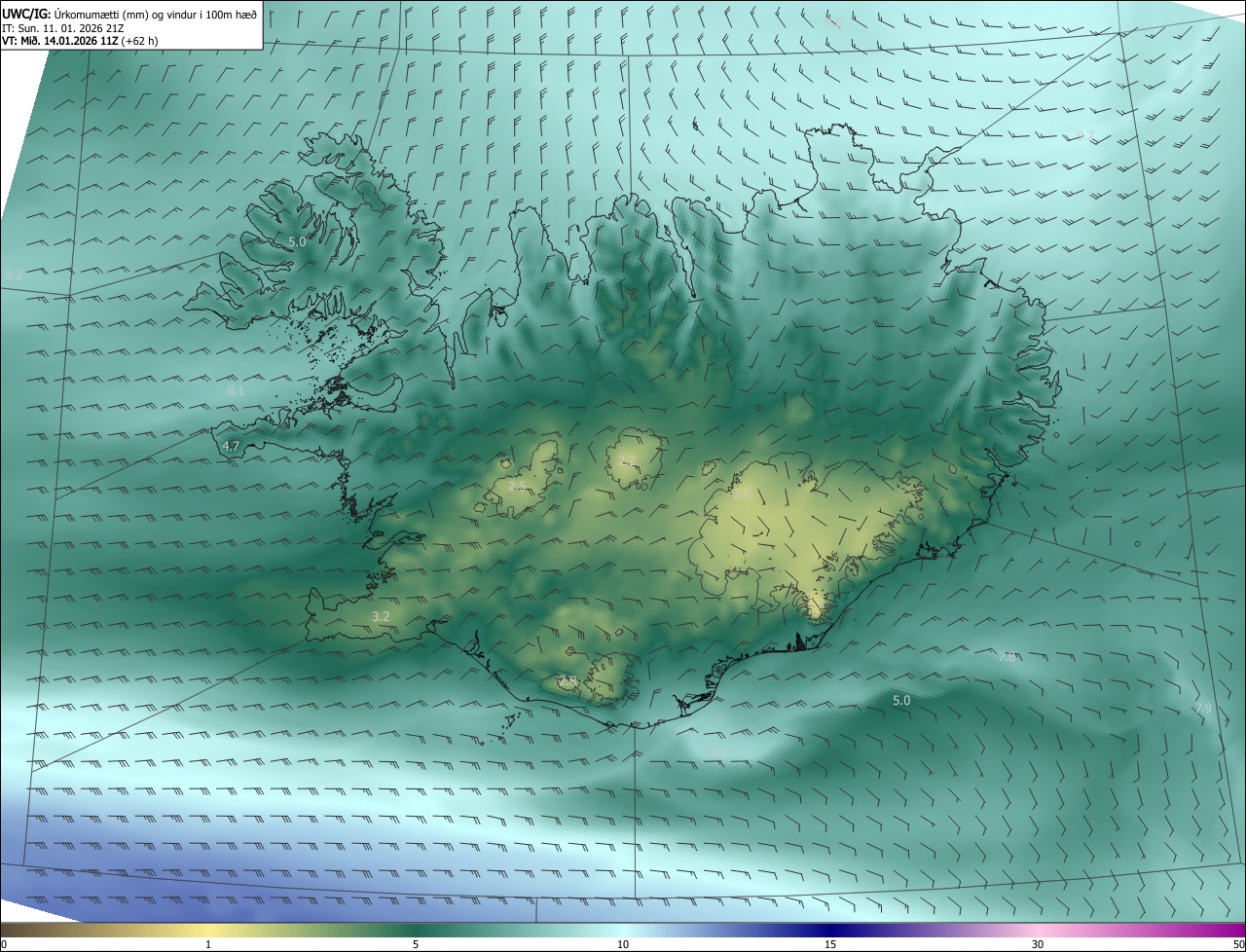Pick the pink color at scale value 30
1246x952 pixels.
click(x=1038, y=930)
